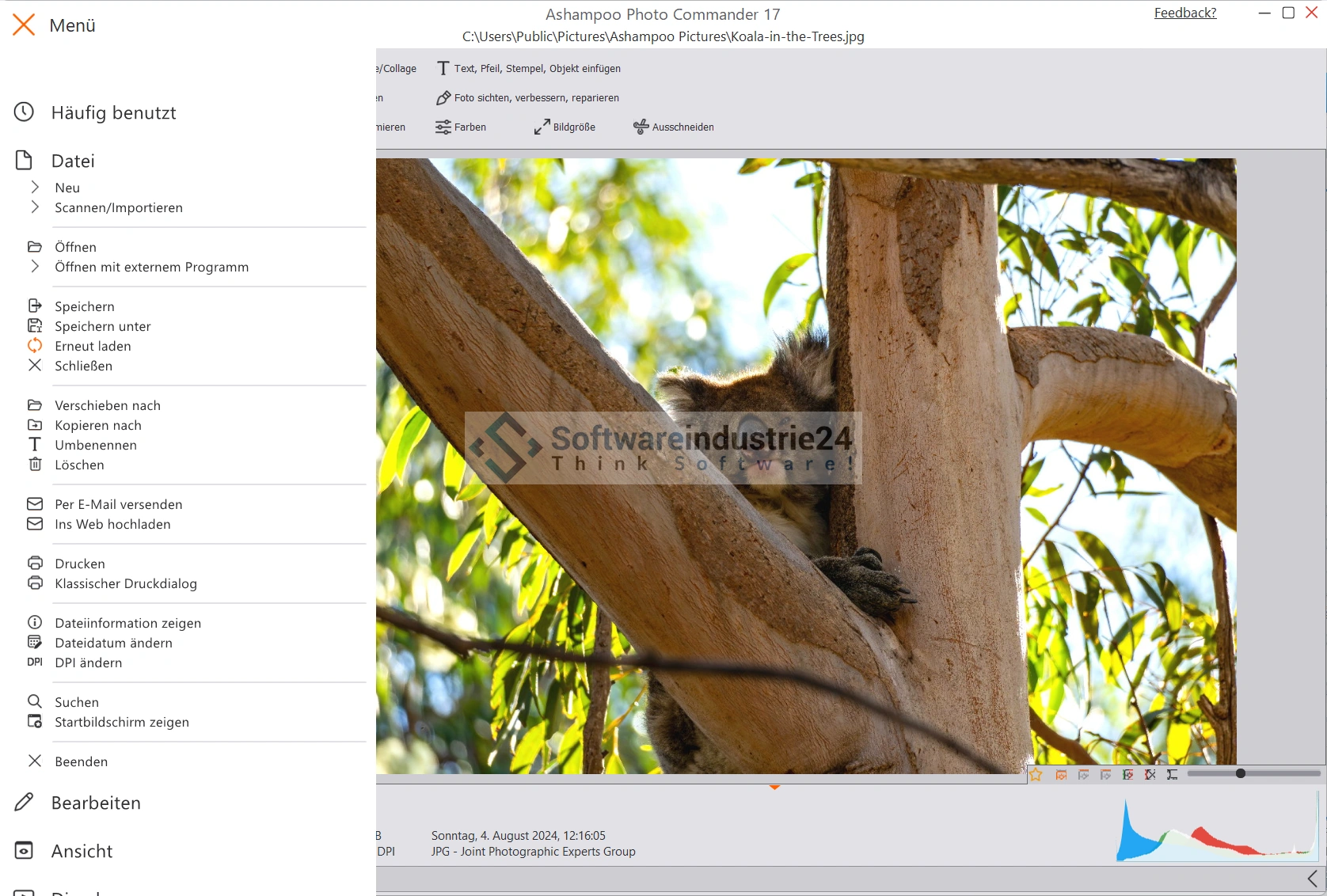1327x896 pixels.
Task: Open the Ansicht menu section
Action: (82, 851)
